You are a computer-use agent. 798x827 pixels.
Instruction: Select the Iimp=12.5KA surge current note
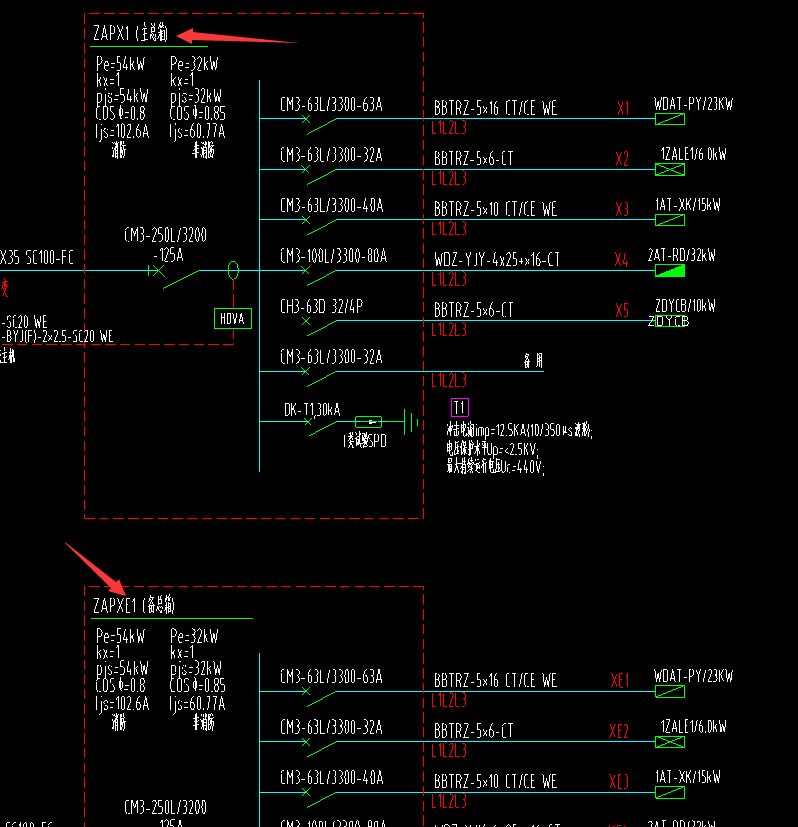click(x=520, y=430)
